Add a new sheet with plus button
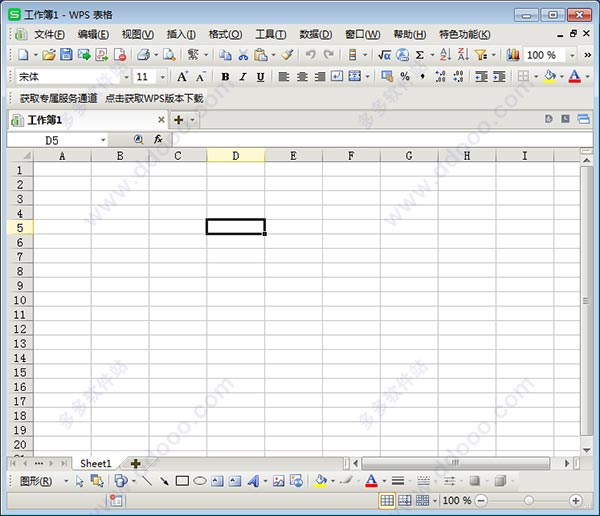 135,464
